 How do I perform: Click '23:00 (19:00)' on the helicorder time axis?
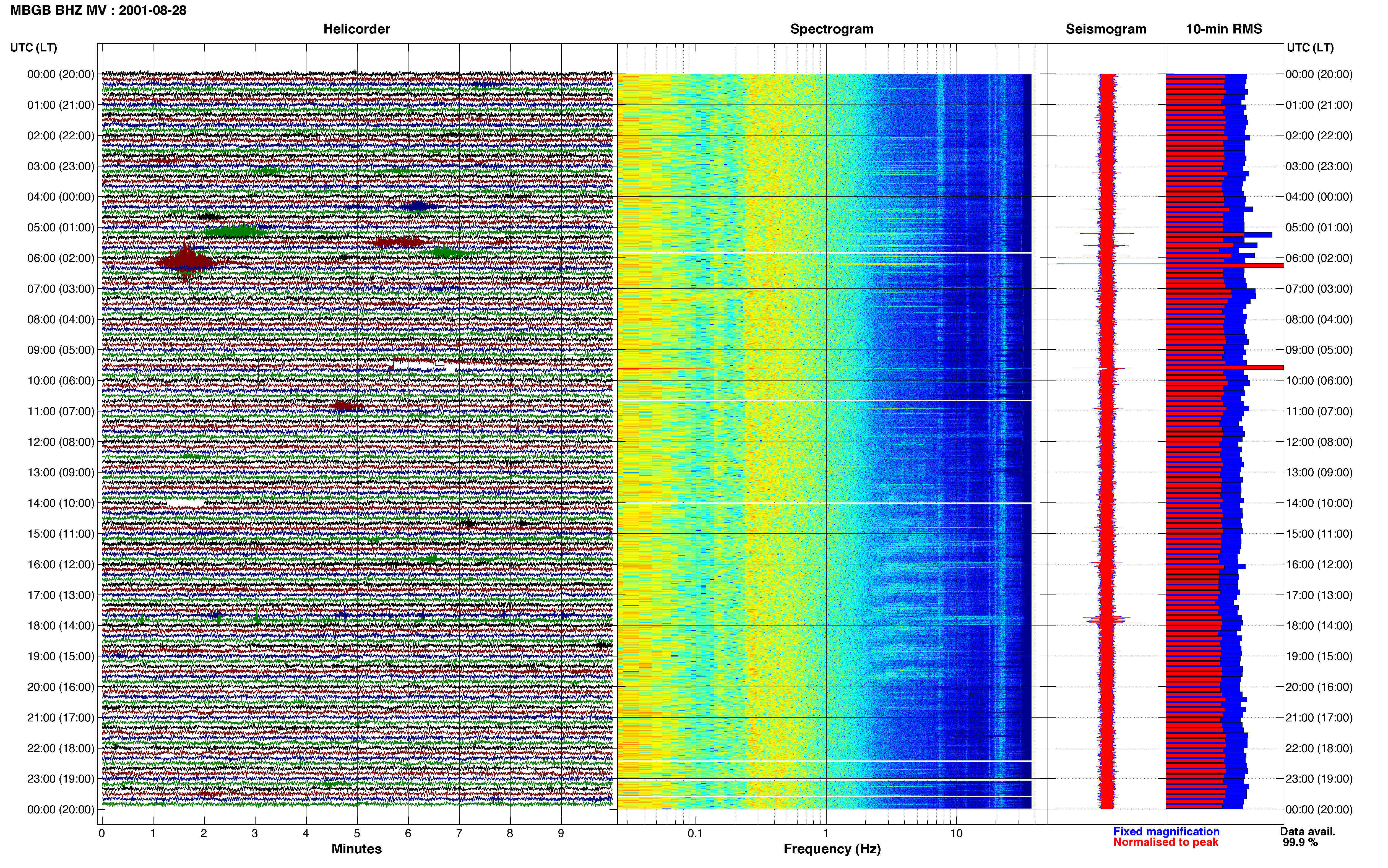[x=61, y=779]
